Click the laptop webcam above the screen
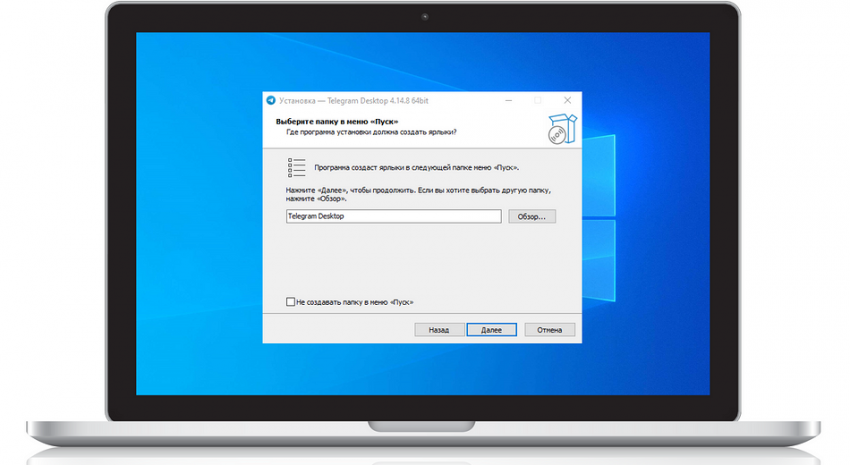Viewport: 850px width, 465px height. tap(425, 17)
